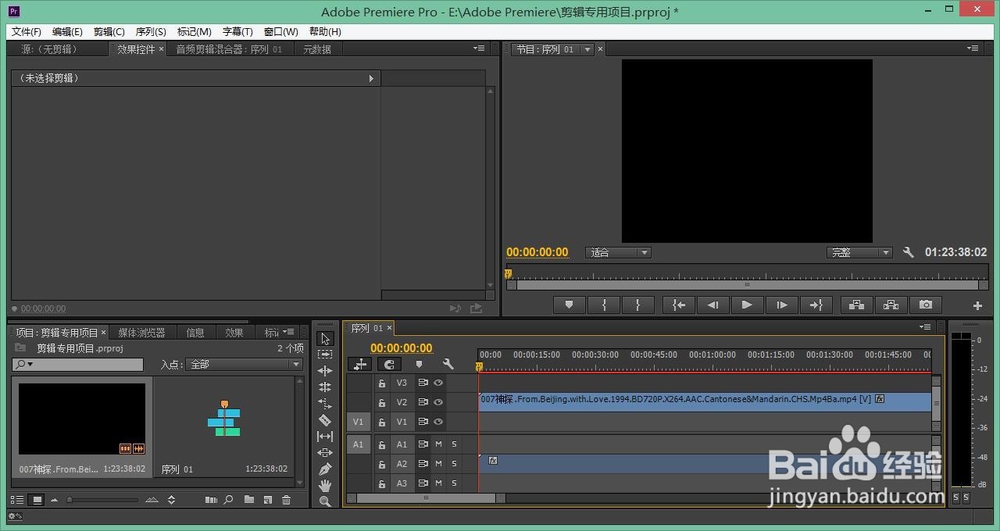
Task: Switch project panel to icon view
Action: pos(37,500)
